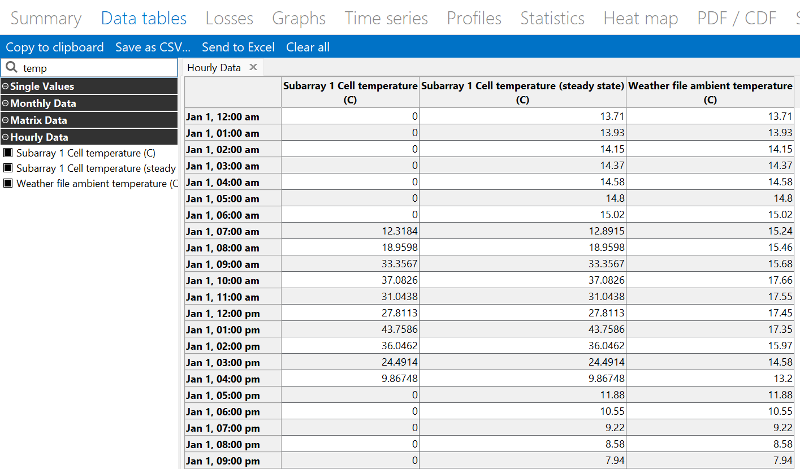Viewport: 800px width, 469px height.
Task: Collapse the Single Values section icon
Action: pyautogui.click(x=6, y=87)
